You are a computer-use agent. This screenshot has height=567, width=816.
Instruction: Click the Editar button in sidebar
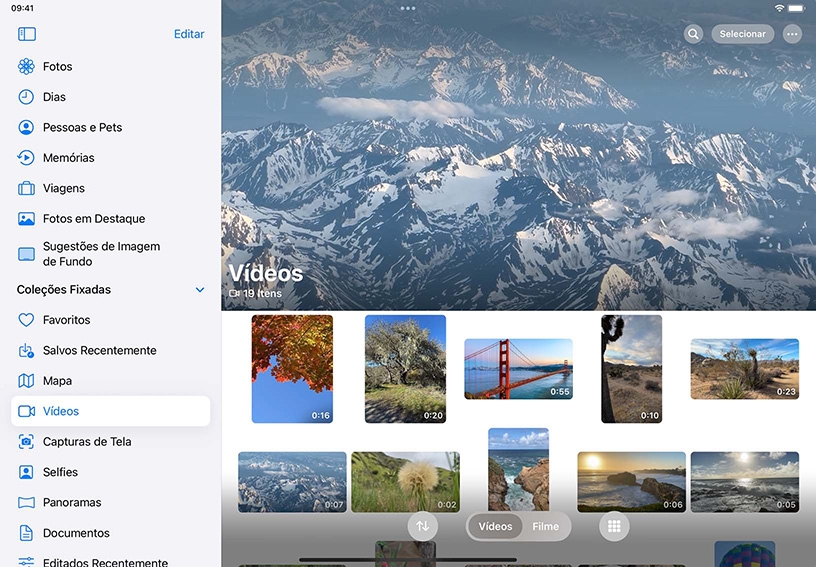(189, 34)
